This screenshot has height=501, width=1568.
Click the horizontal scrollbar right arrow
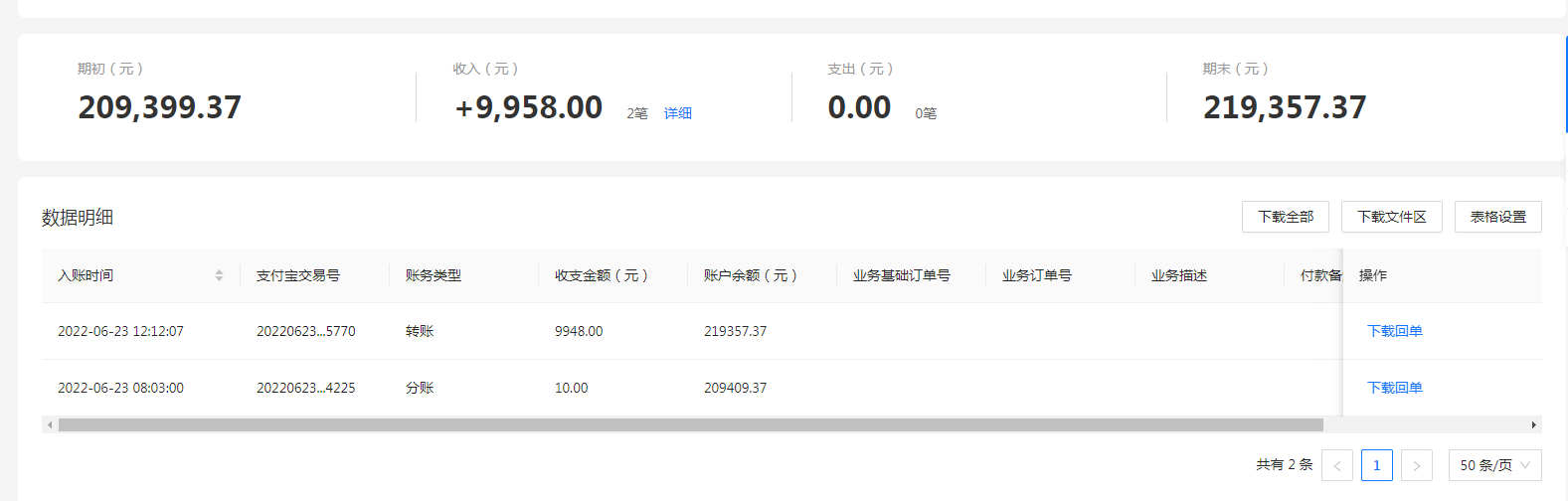pos(1533,424)
